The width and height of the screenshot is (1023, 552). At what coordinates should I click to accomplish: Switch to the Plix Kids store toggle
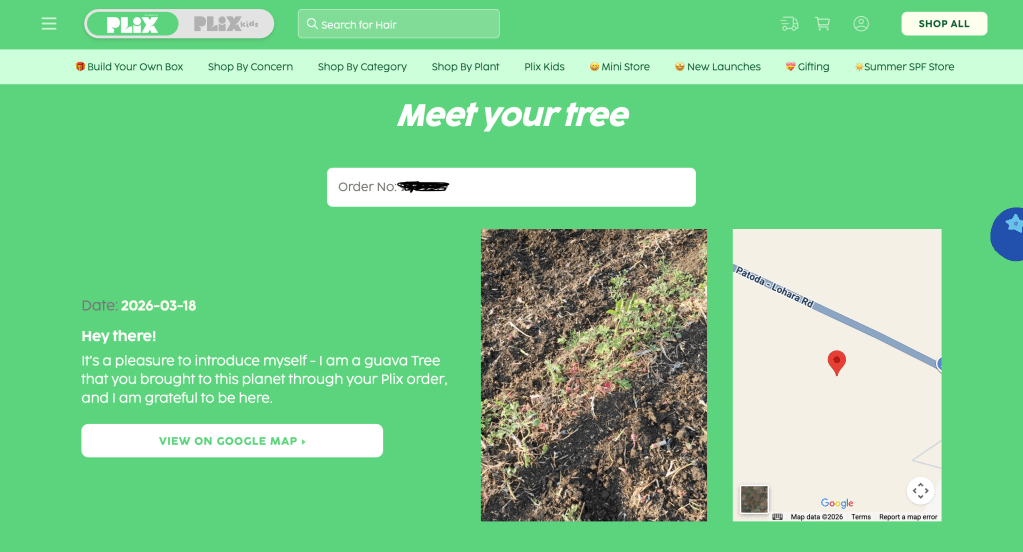pos(226,24)
